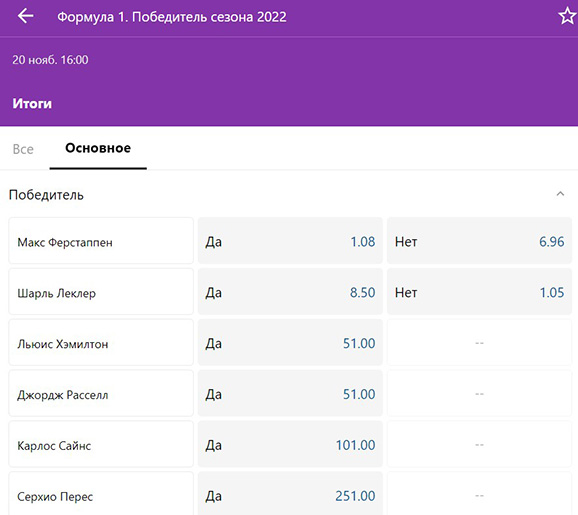The height and width of the screenshot is (515, 578).
Task: Click the Победитель section title
Action: [x=46, y=195]
